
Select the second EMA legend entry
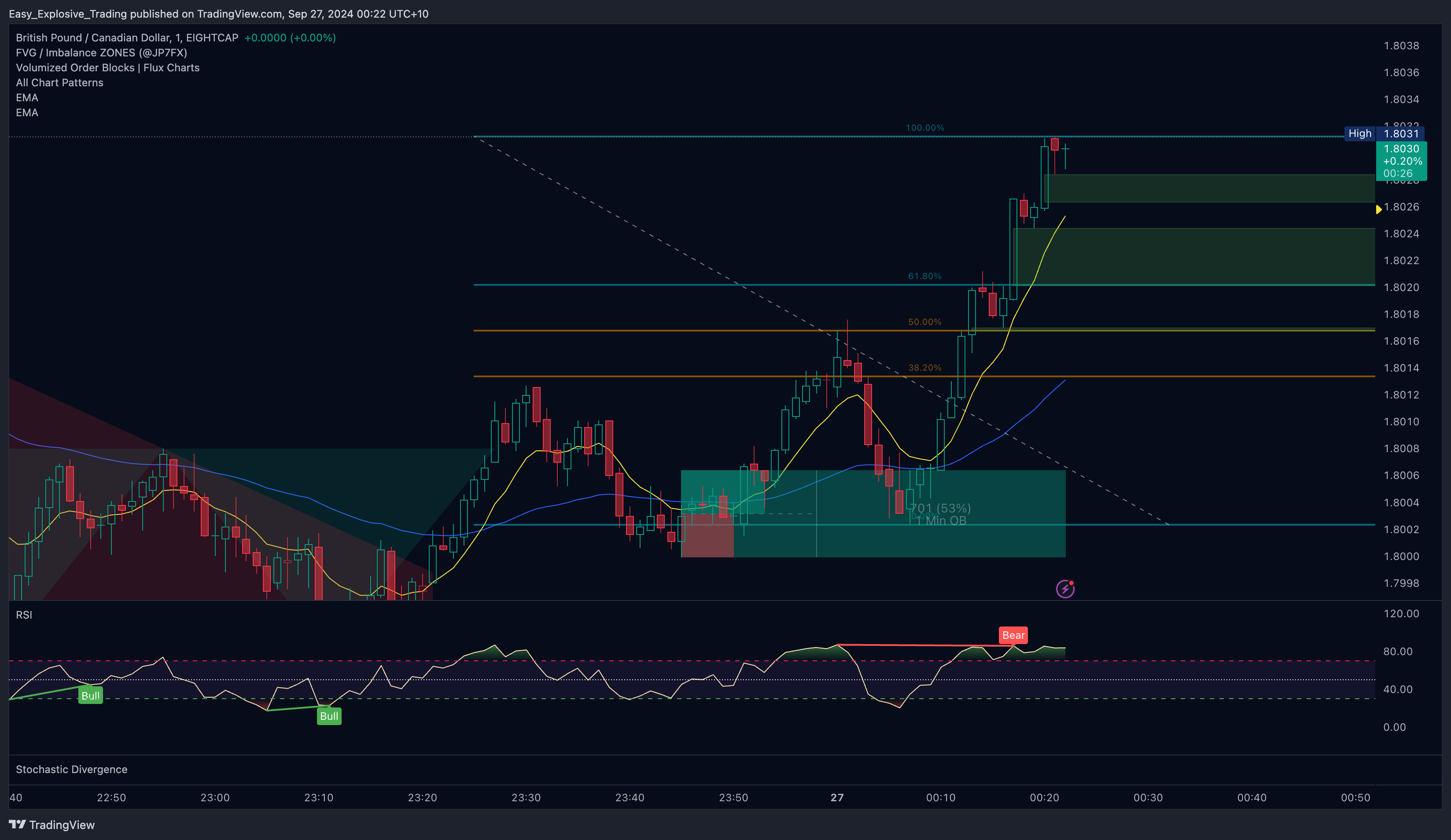tap(27, 112)
